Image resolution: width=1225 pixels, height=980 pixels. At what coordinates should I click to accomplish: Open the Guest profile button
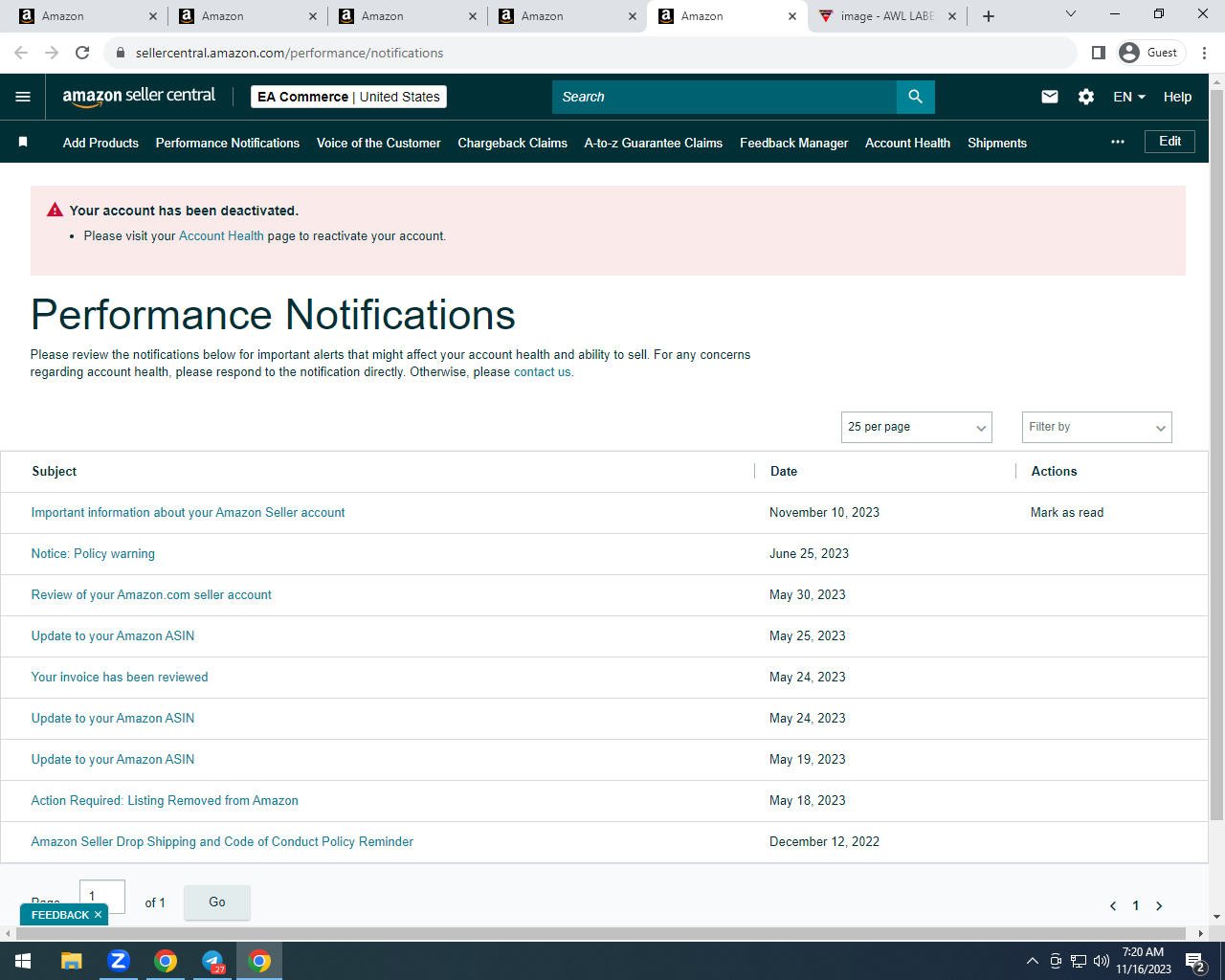[1151, 53]
